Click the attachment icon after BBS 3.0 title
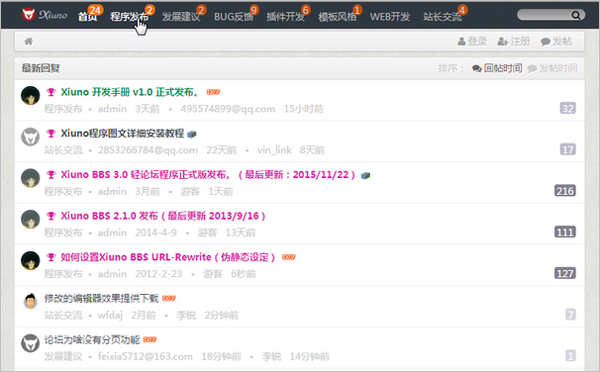The width and height of the screenshot is (600, 372). point(365,175)
